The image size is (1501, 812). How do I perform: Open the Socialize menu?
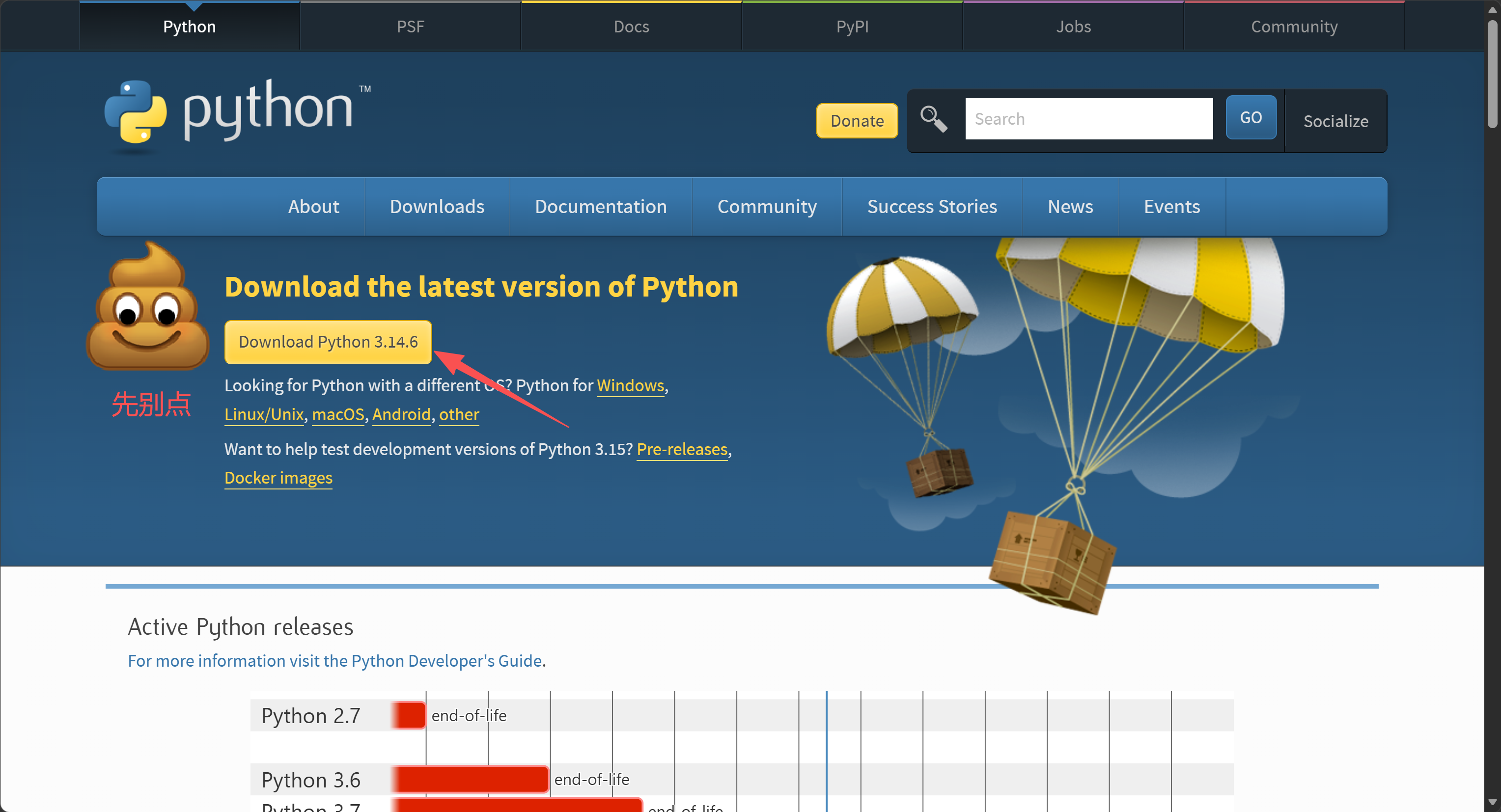[1335, 121]
